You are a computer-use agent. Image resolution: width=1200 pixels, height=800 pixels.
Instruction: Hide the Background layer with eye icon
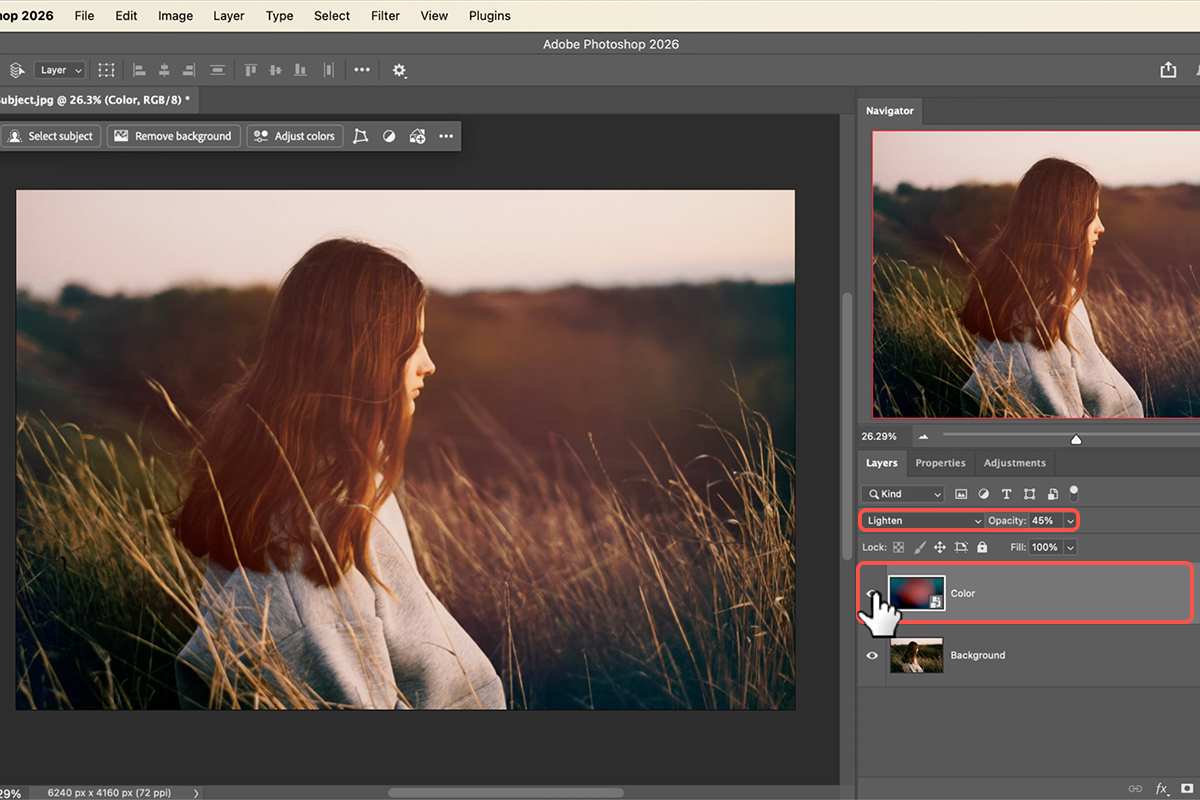click(x=872, y=655)
